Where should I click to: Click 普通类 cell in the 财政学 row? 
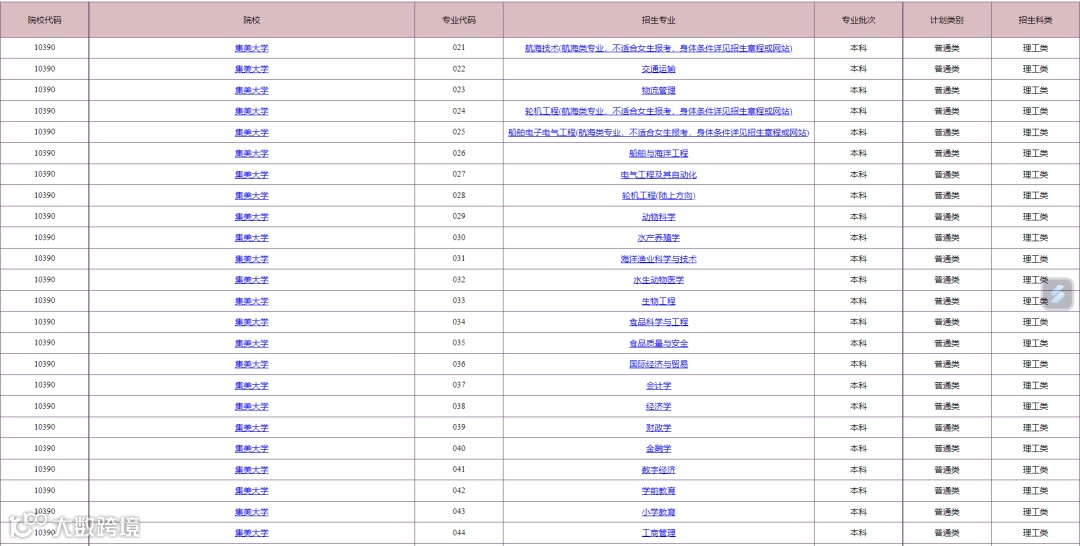[x=947, y=428]
